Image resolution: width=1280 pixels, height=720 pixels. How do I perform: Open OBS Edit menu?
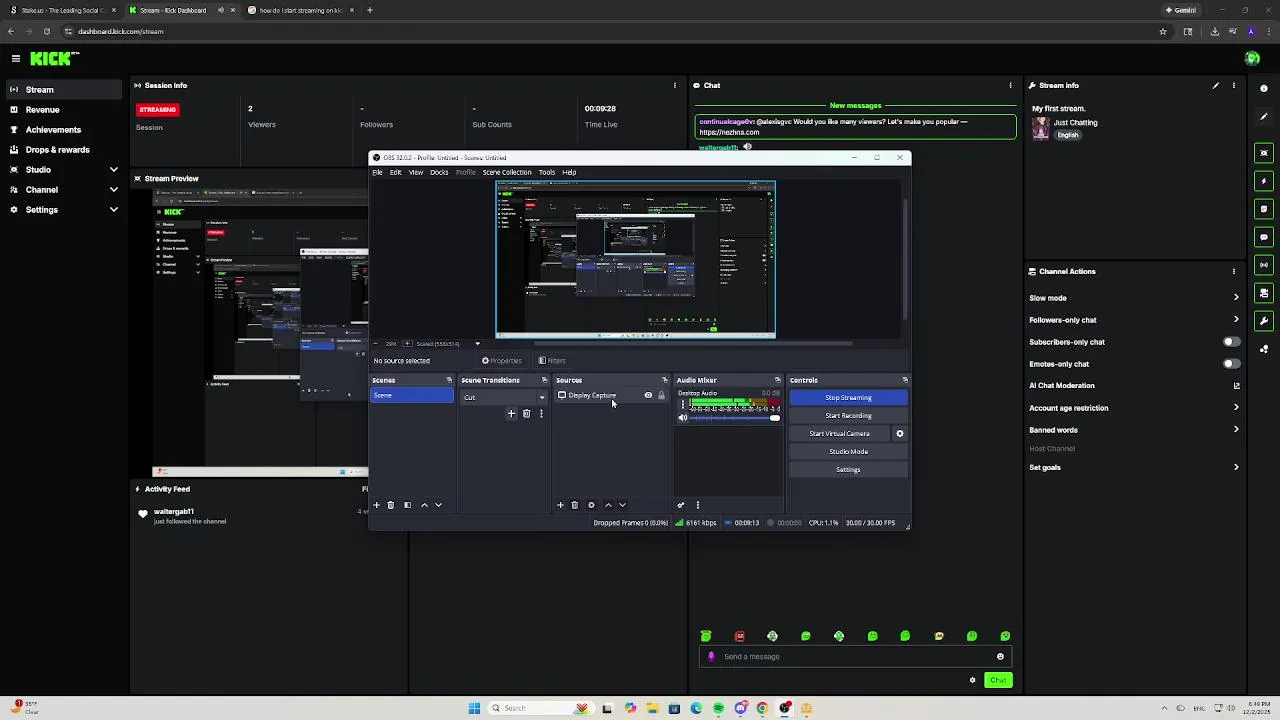tap(395, 172)
